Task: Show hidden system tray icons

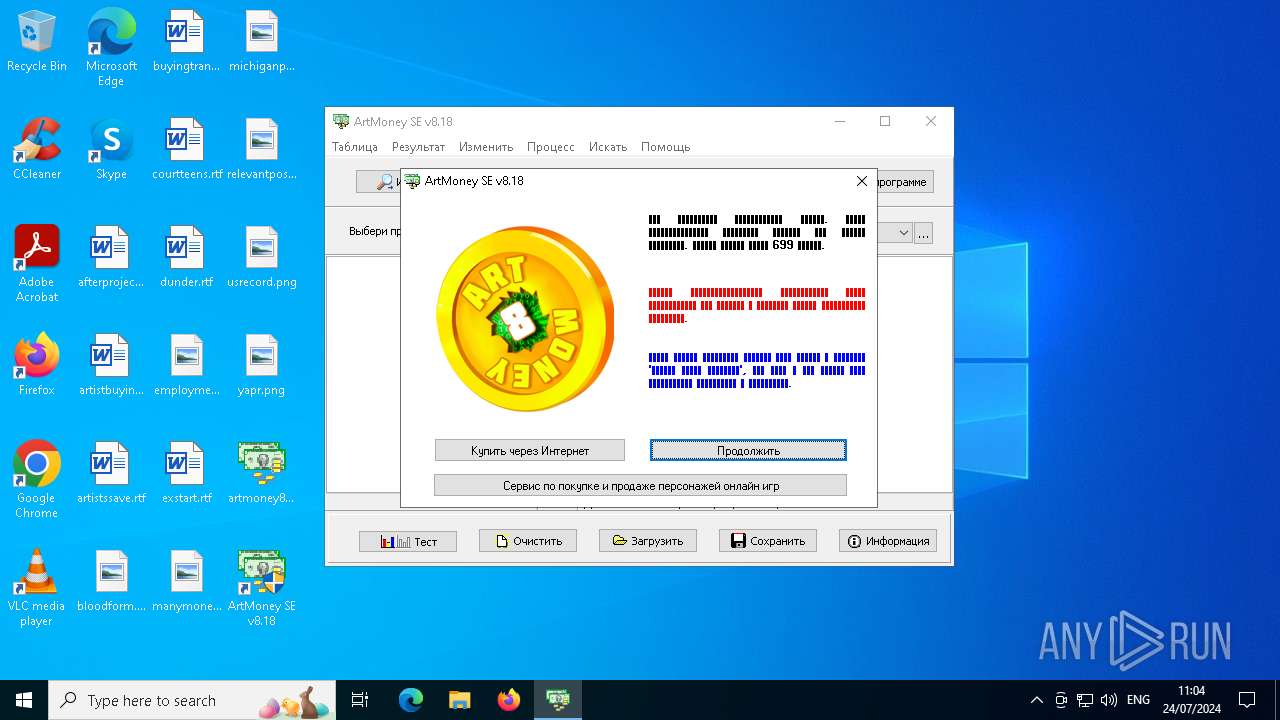Action: [1037, 700]
